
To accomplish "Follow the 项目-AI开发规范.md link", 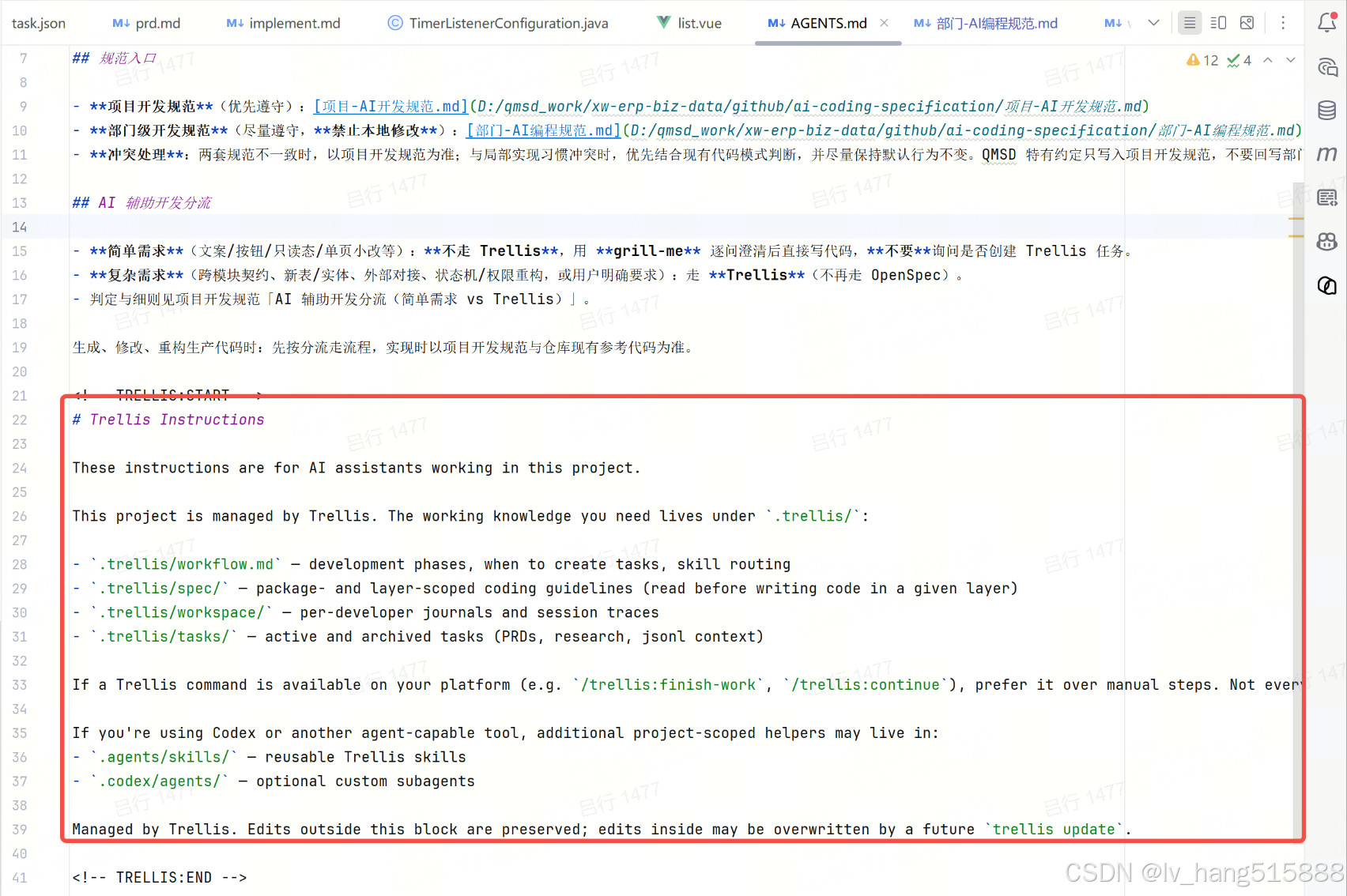I will pyautogui.click(x=391, y=106).
